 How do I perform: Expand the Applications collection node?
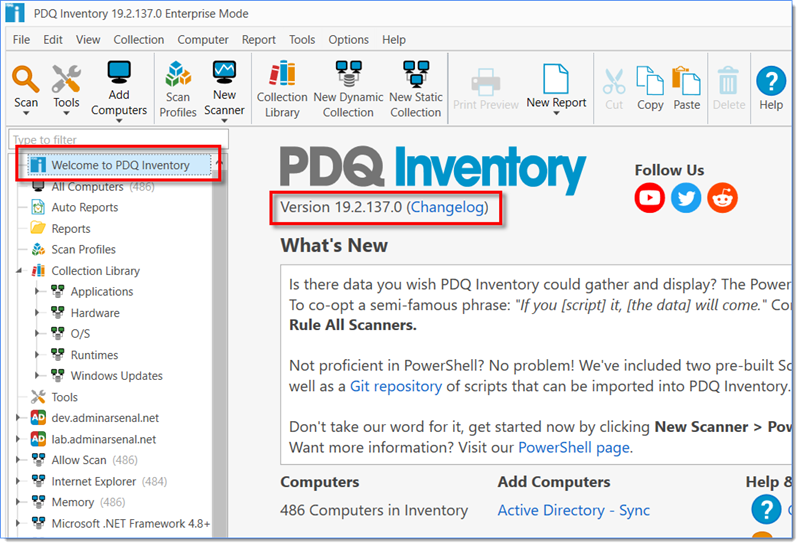tap(37, 291)
